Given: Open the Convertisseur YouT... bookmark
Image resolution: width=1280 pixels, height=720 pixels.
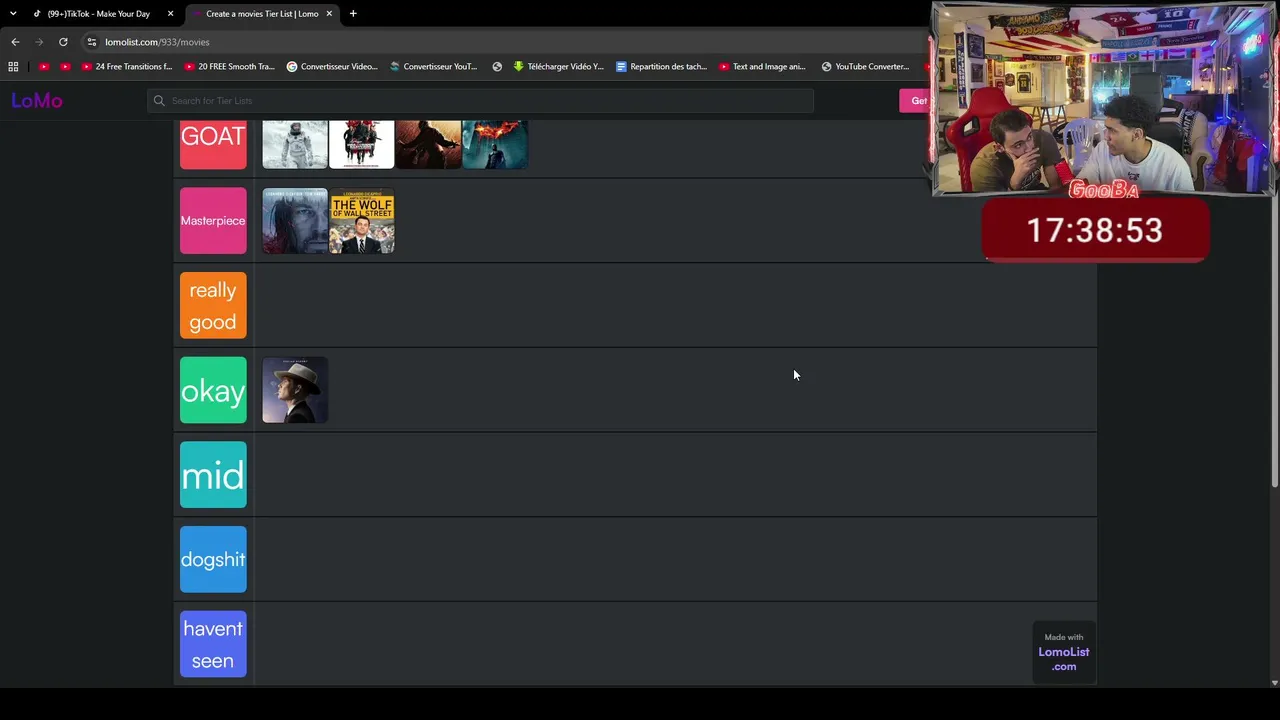Looking at the screenshot, I should (433, 67).
